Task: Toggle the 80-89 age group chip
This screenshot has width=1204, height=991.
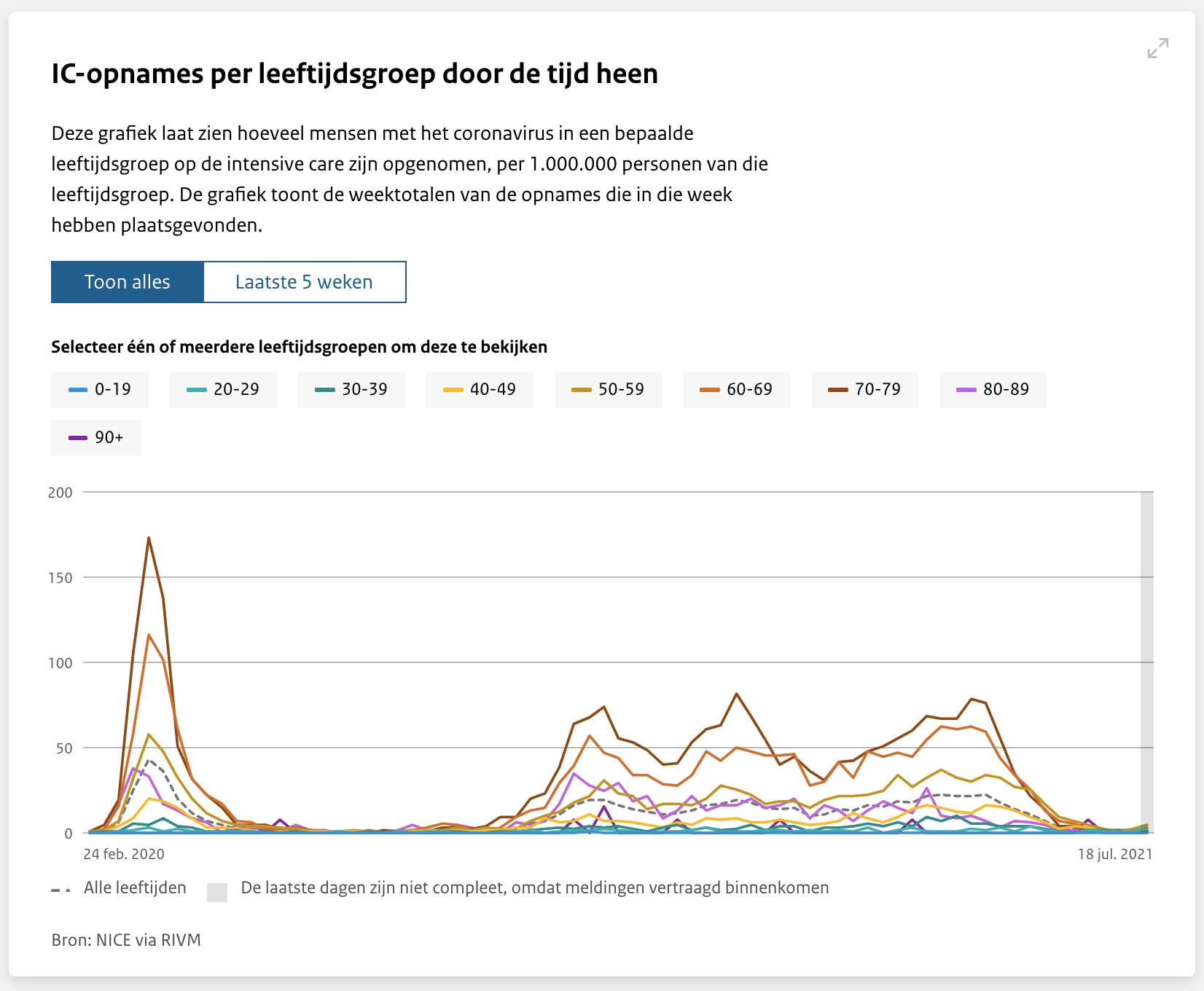Action: [x=993, y=390]
